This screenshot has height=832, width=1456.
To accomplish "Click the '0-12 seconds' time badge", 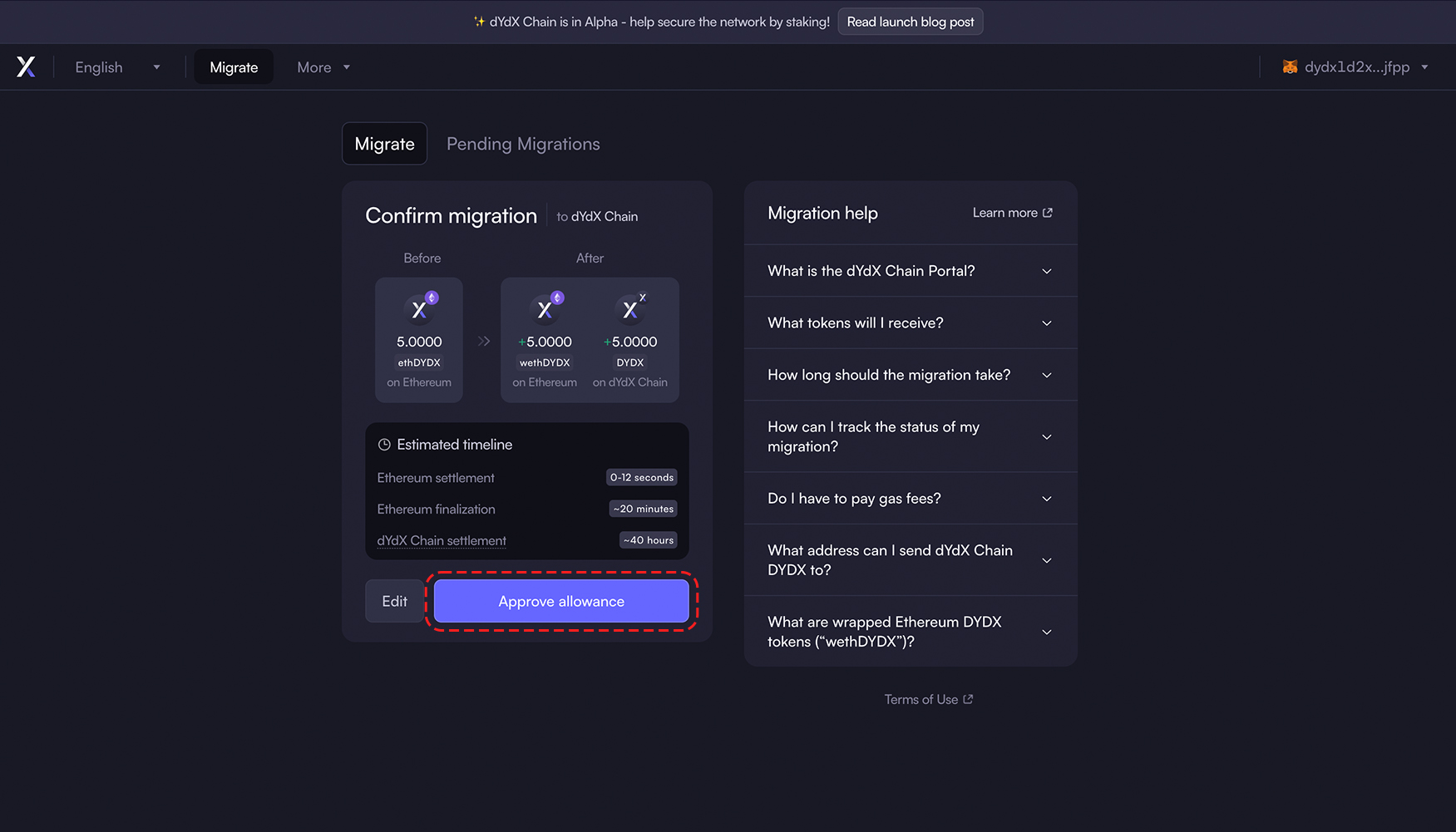I will coord(642,478).
